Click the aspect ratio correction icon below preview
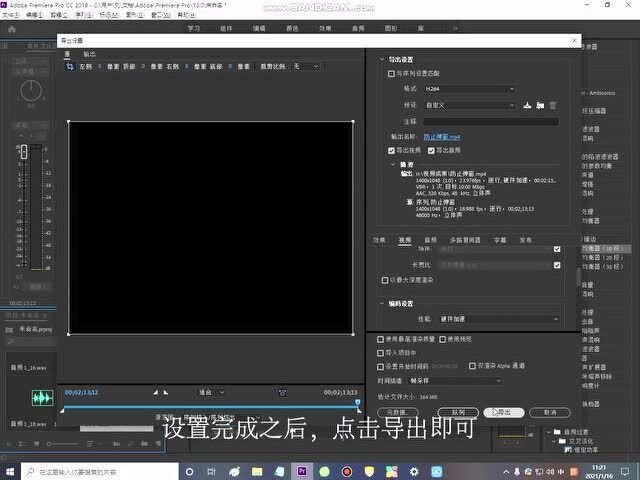Screen dimensions: 640x480 point(282,393)
